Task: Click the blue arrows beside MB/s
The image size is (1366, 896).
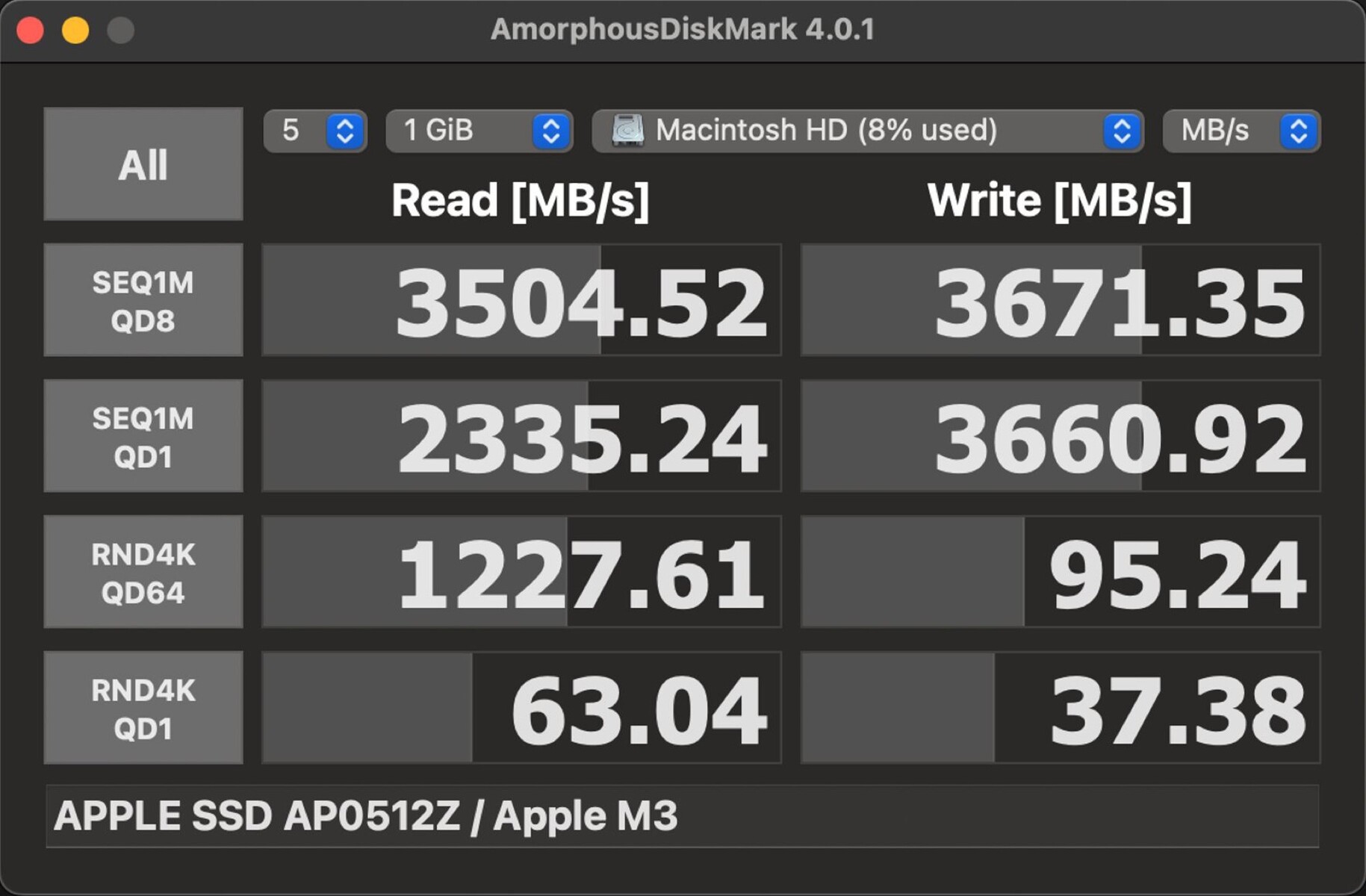Action: (x=1299, y=131)
